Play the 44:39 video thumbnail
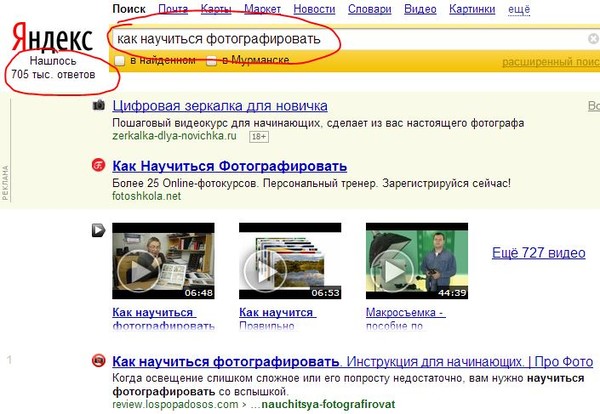Image resolution: width=600 pixels, height=414 pixels. [x=417, y=261]
